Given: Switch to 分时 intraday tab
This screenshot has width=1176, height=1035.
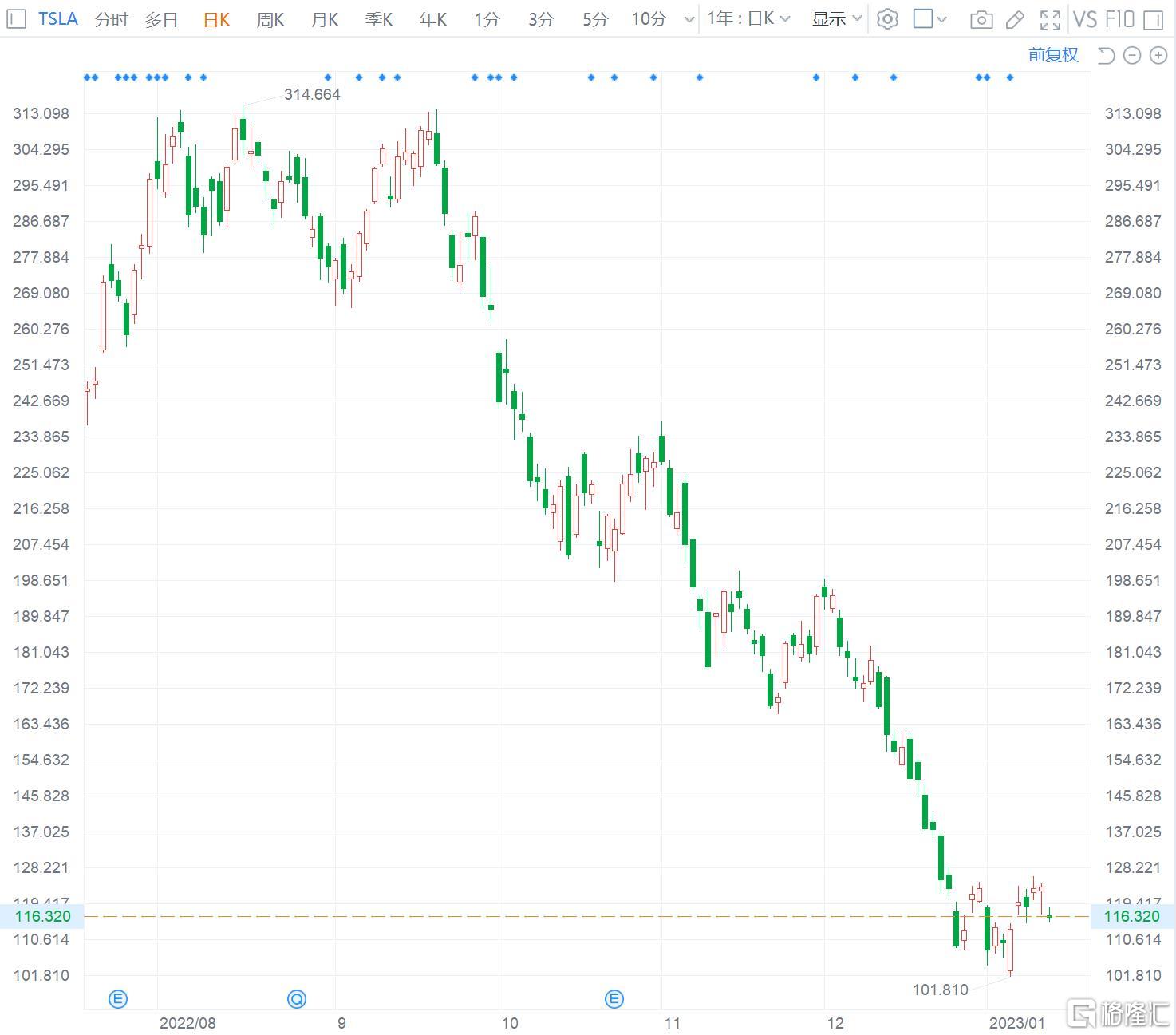Looking at the screenshot, I should click(x=111, y=19).
